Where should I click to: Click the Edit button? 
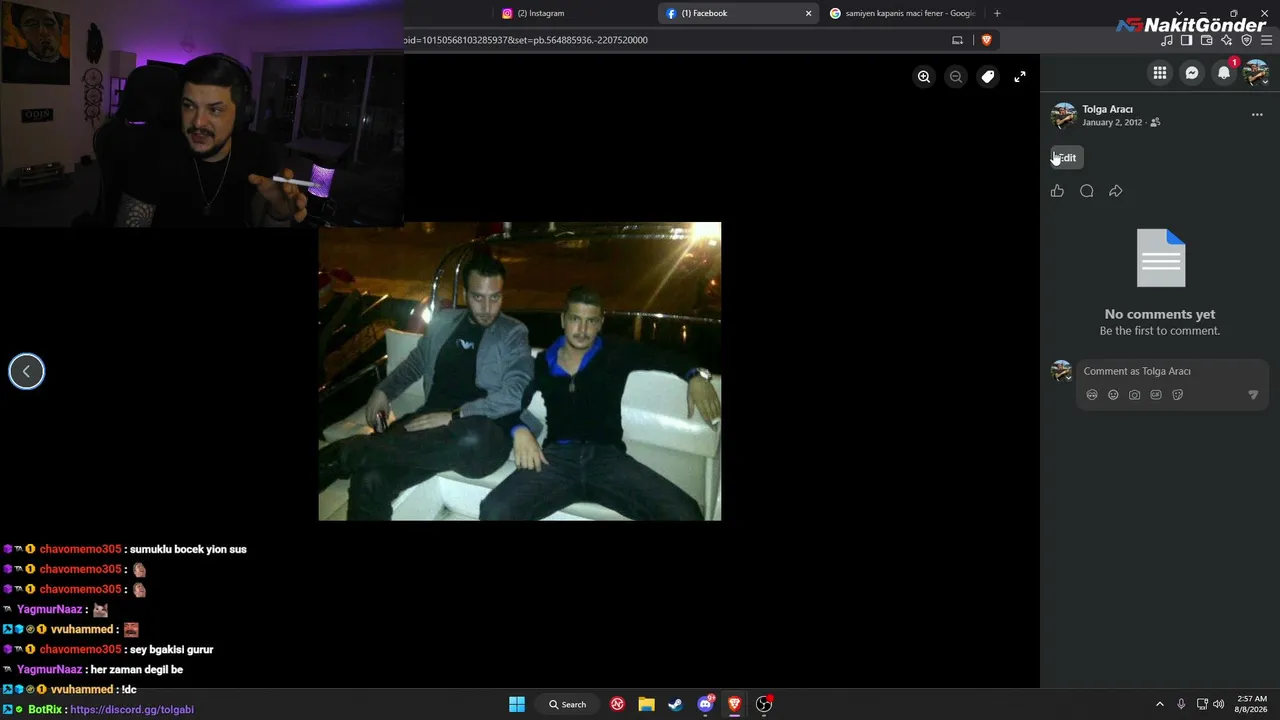click(x=1067, y=158)
